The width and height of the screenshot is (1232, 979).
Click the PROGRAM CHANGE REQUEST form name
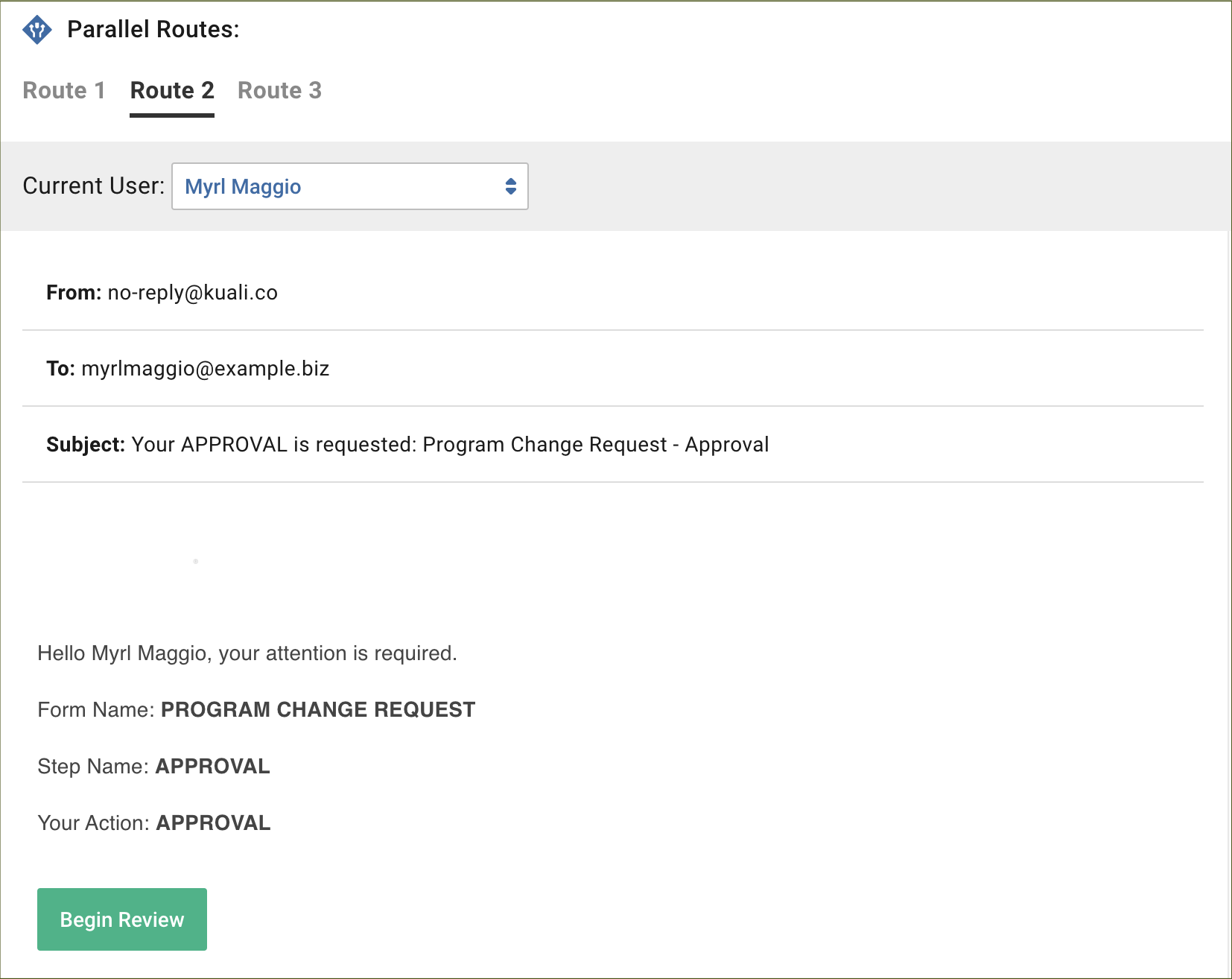pyautogui.click(x=318, y=709)
